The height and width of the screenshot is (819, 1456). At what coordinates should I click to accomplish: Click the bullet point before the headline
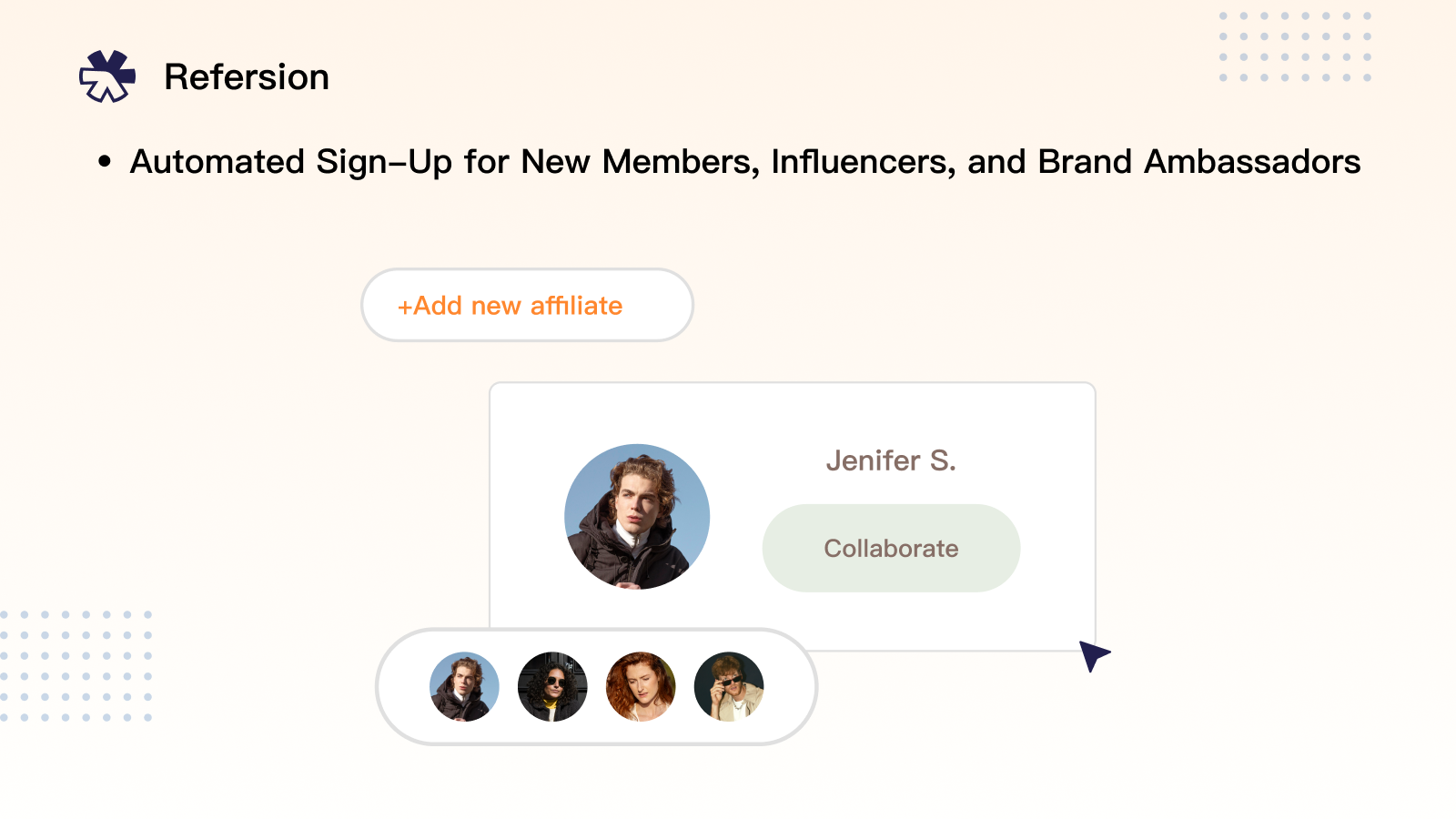(105, 163)
